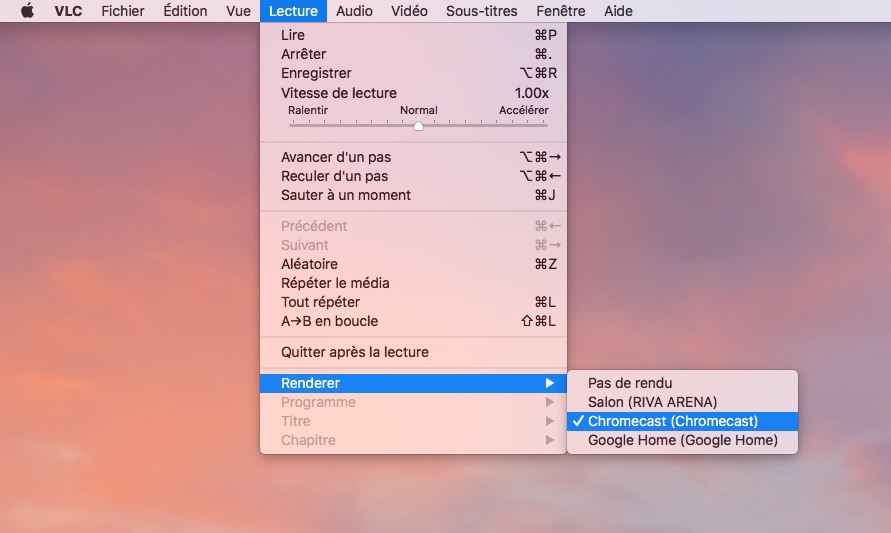Open the Fichier menu
Viewport: 891px width, 533px height.
click(123, 11)
